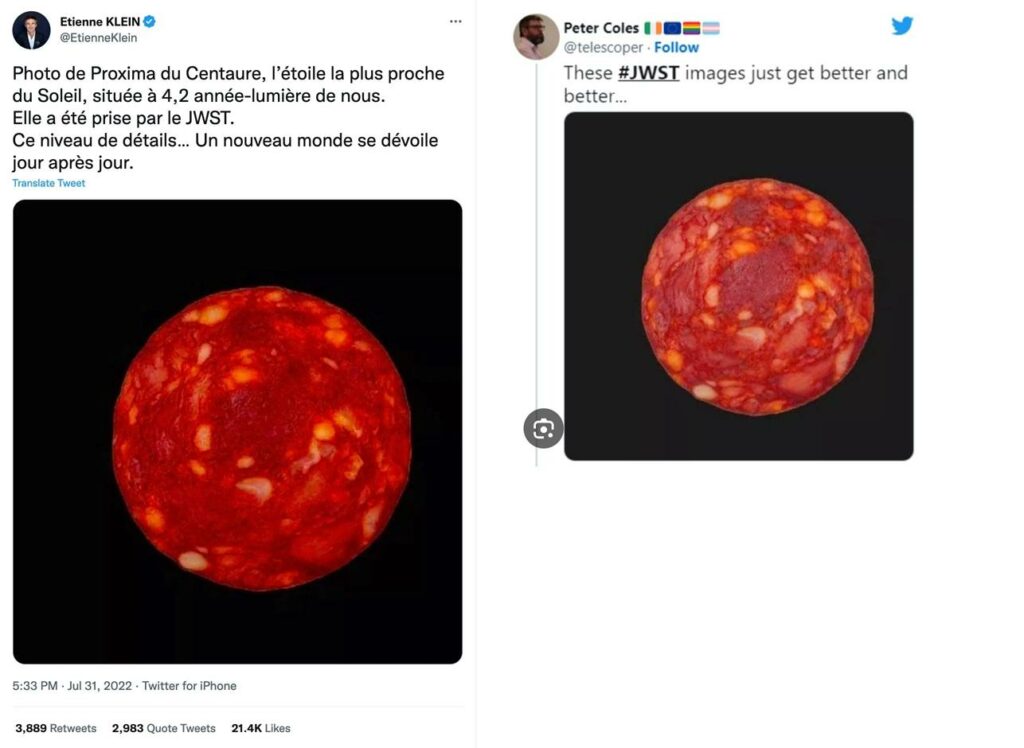Open the #JWST hashtag
Screen dimensions: 1024x748
pyautogui.click(x=646, y=73)
